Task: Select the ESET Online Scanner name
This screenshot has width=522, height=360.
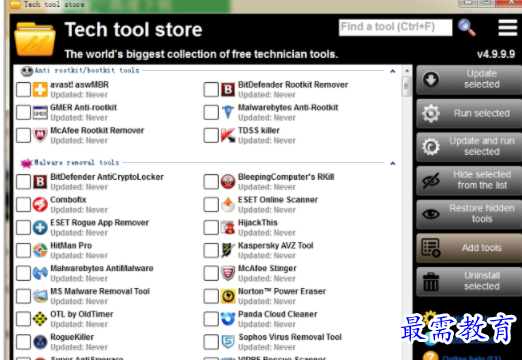Action: point(278,200)
